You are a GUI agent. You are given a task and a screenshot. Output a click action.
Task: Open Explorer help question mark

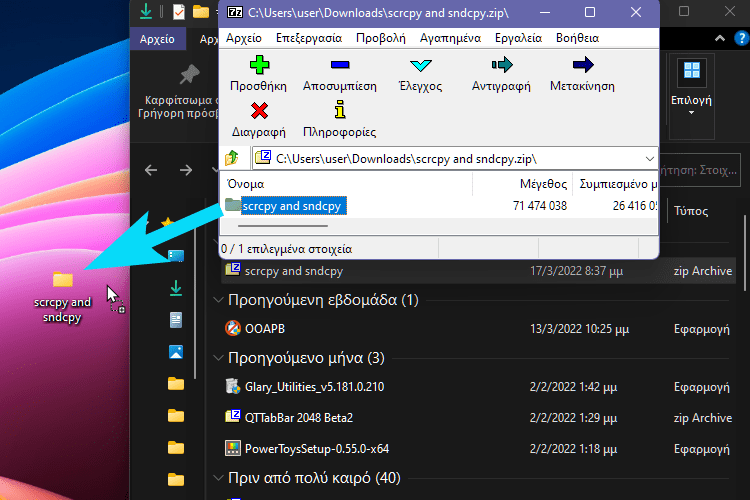click(741, 38)
